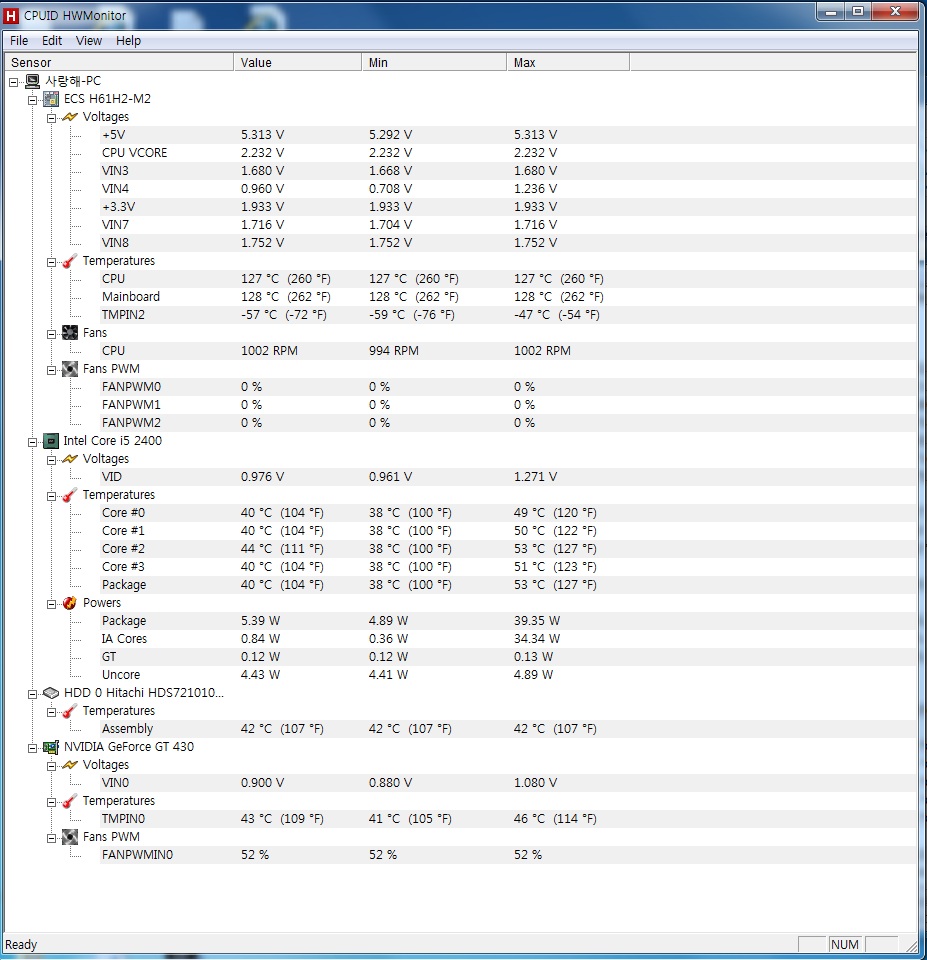Open the File menu
The width and height of the screenshot is (927, 960).
point(19,40)
